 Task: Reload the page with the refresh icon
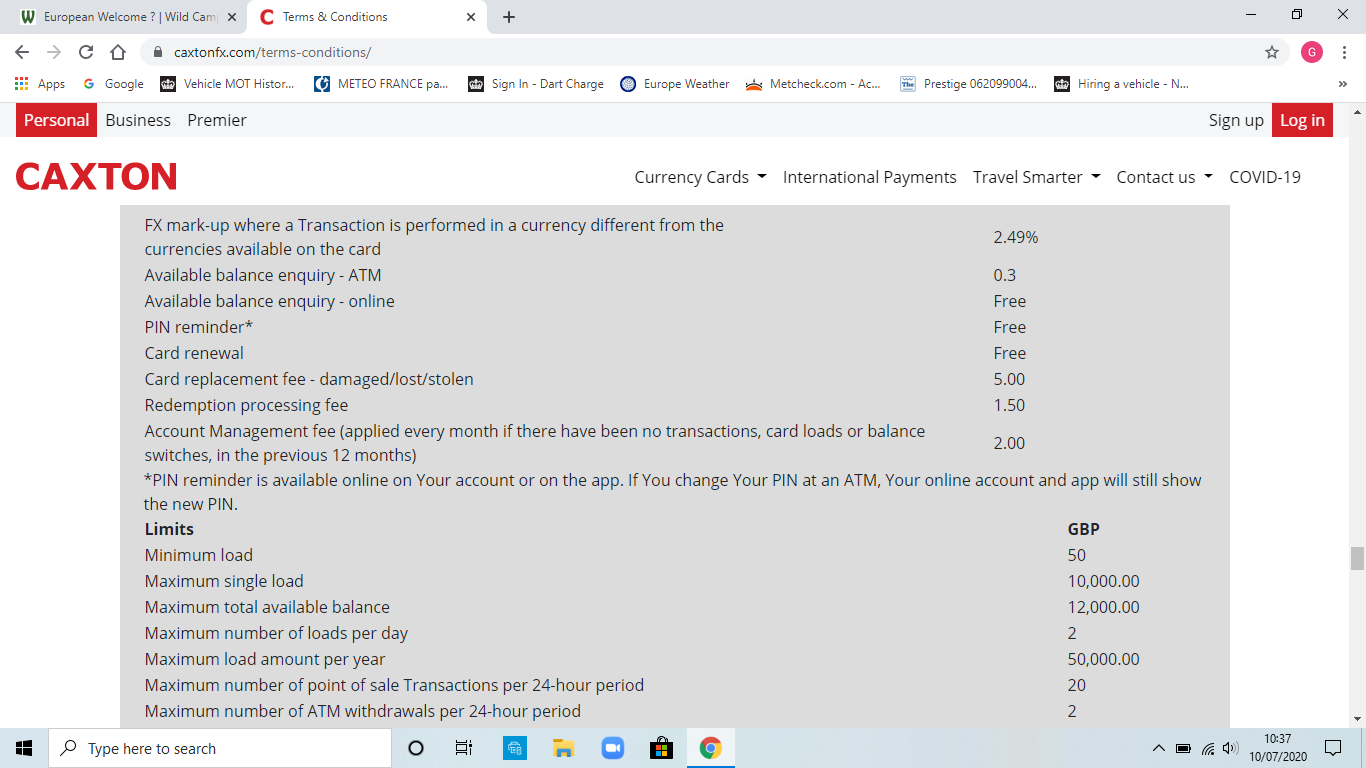point(86,52)
